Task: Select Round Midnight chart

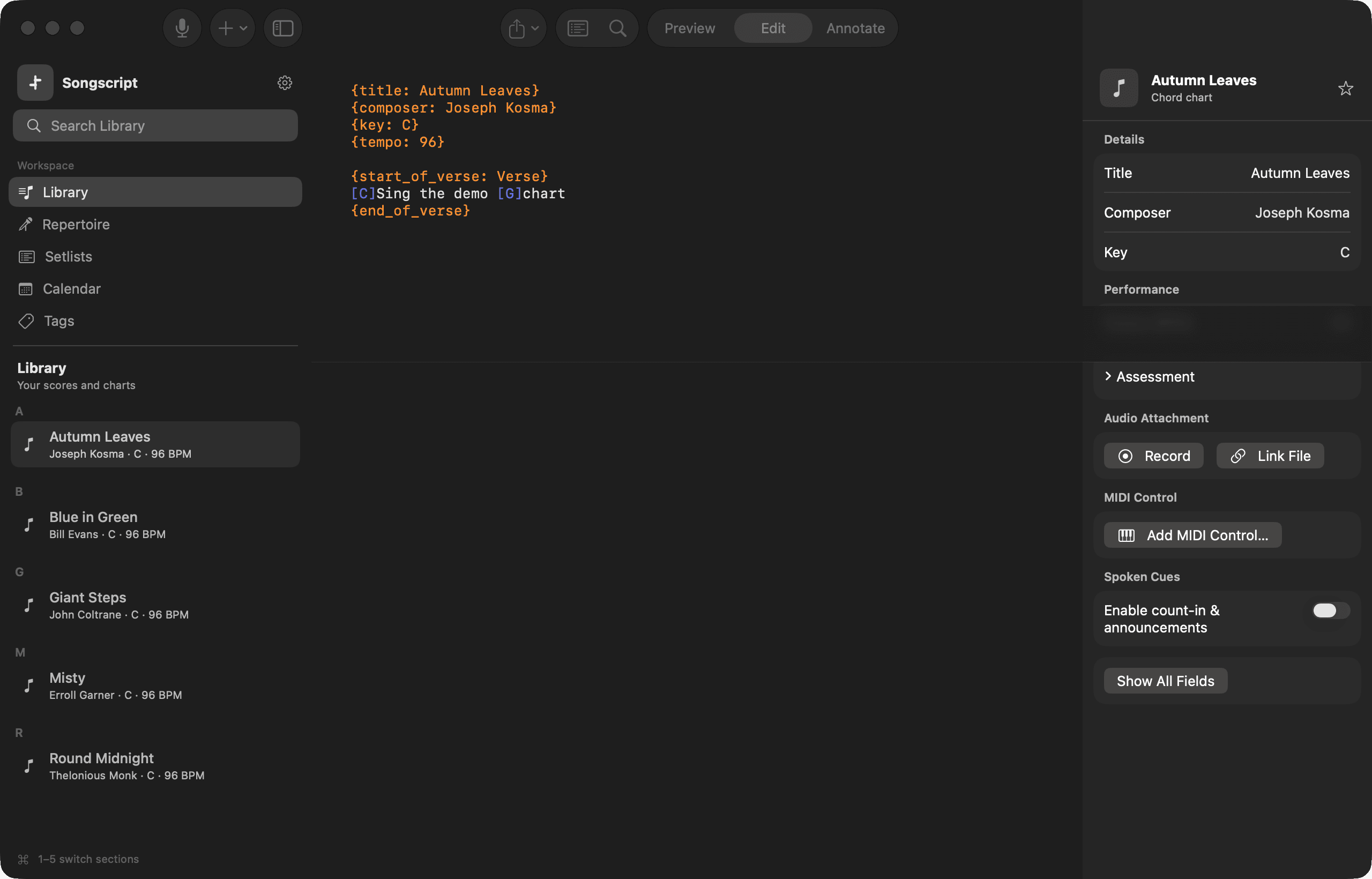Action: (155, 766)
